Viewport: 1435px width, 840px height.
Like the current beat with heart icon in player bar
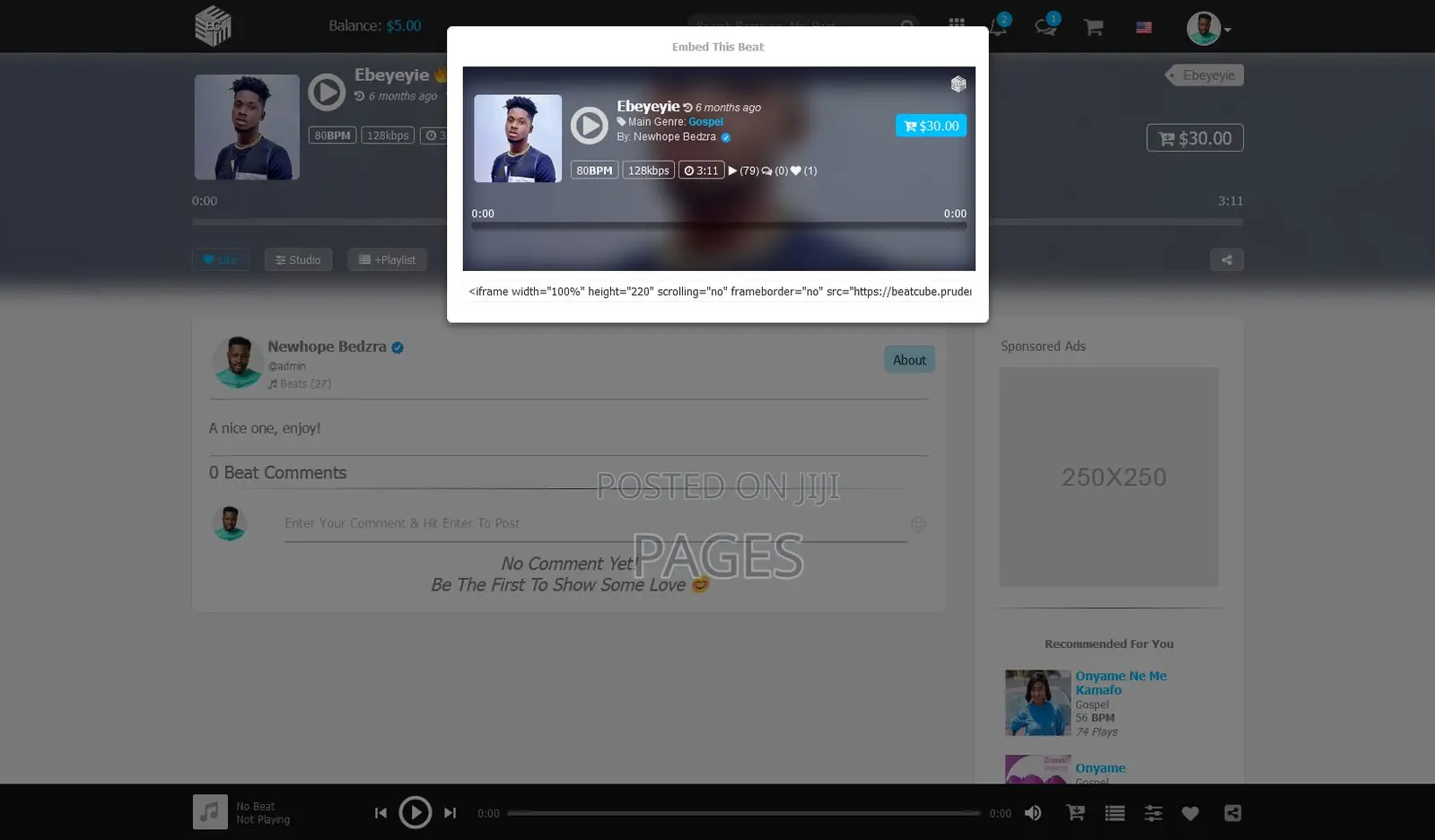tap(1190, 813)
